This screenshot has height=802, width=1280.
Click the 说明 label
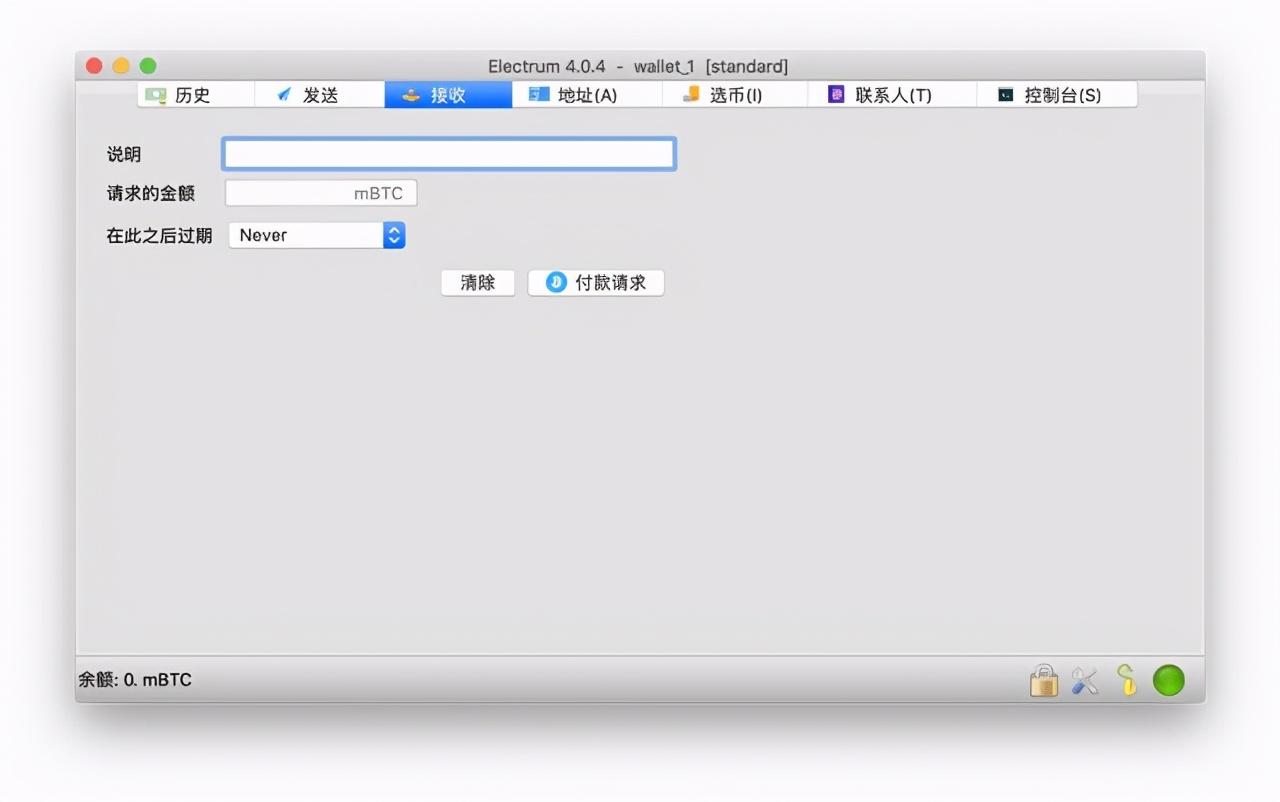click(124, 154)
